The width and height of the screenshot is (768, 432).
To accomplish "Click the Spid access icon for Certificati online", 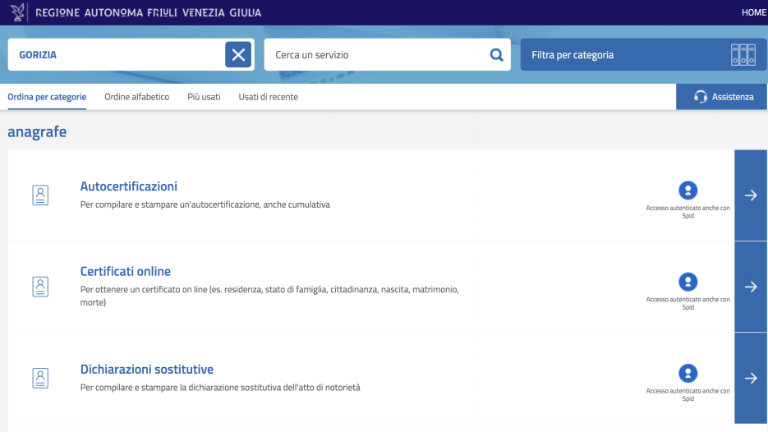I will (x=688, y=282).
